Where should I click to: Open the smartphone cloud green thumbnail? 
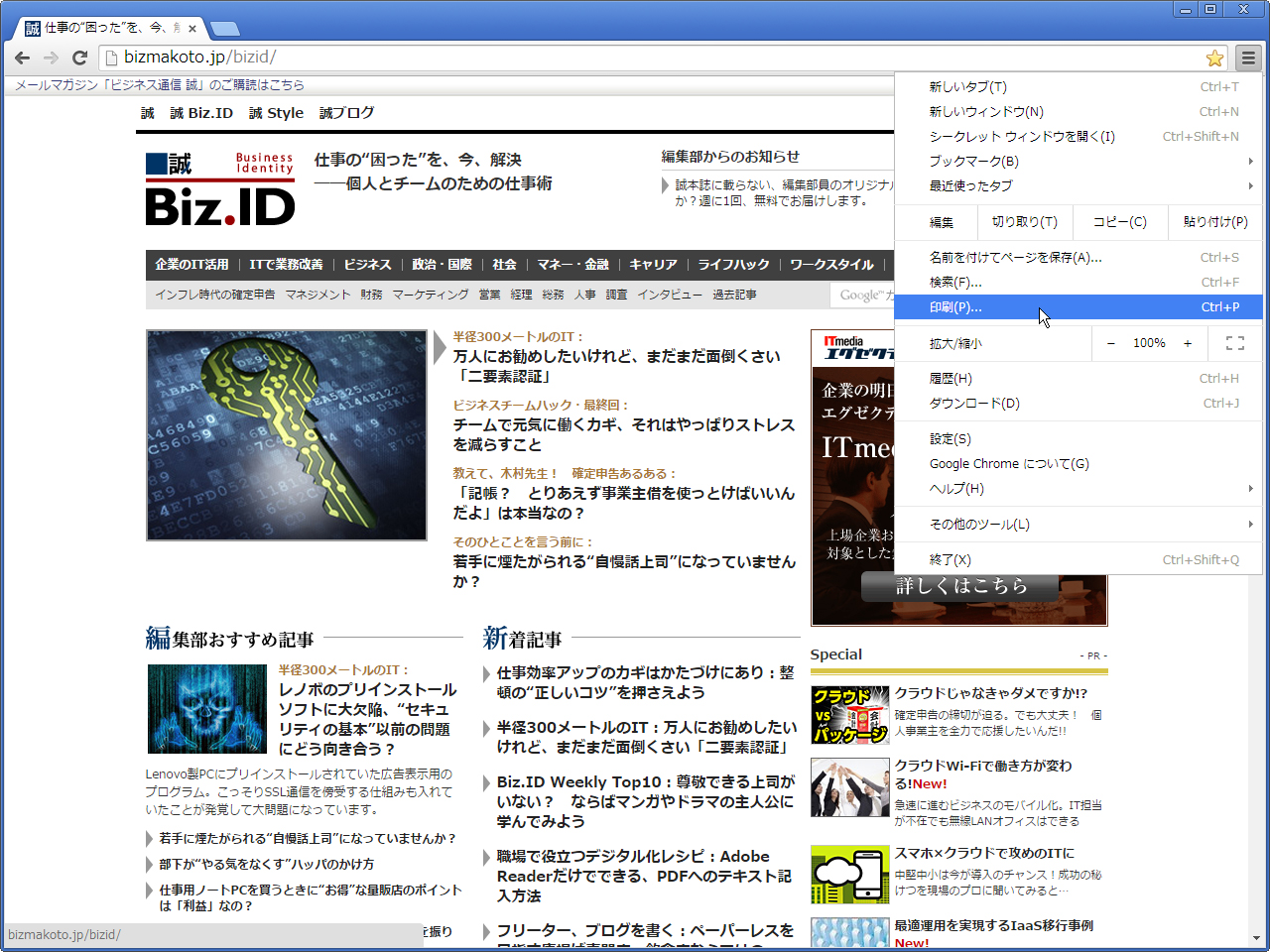[x=849, y=875]
